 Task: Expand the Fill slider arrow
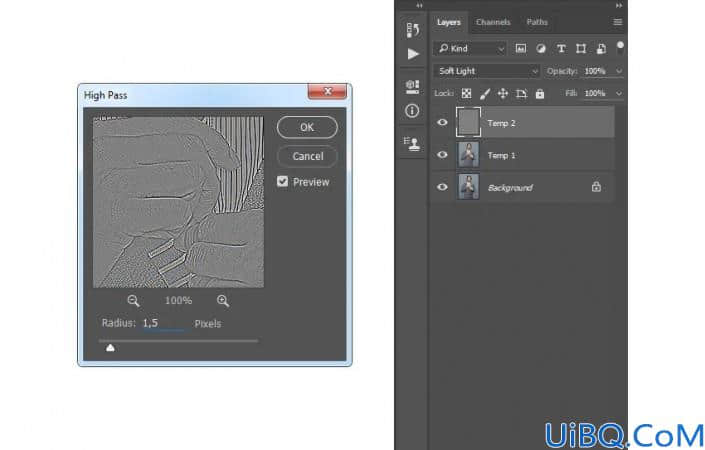[619, 93]
